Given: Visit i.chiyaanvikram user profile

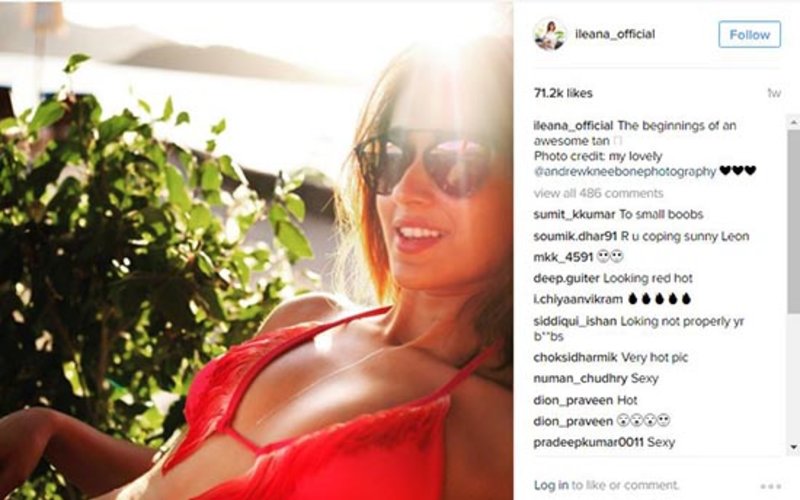Looking at the screenshot, I should pyautogui.click(x=578, y=299).
